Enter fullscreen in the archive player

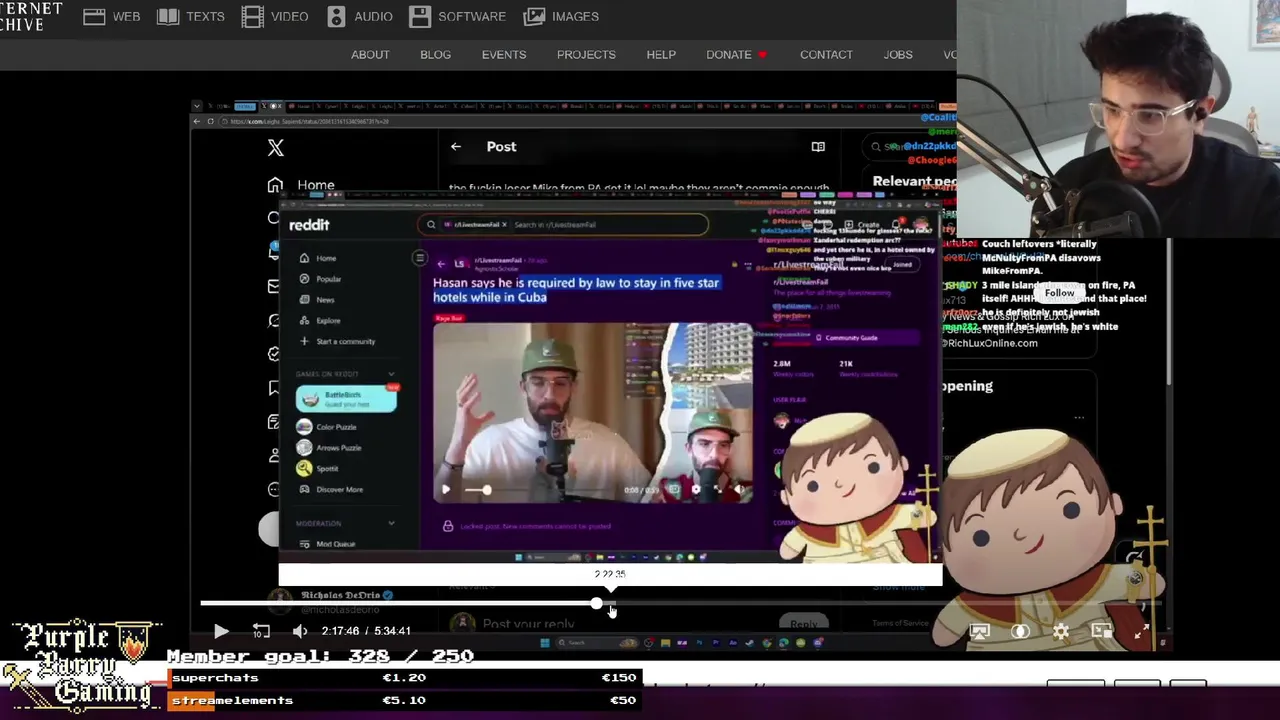(x=1141, y=631)
